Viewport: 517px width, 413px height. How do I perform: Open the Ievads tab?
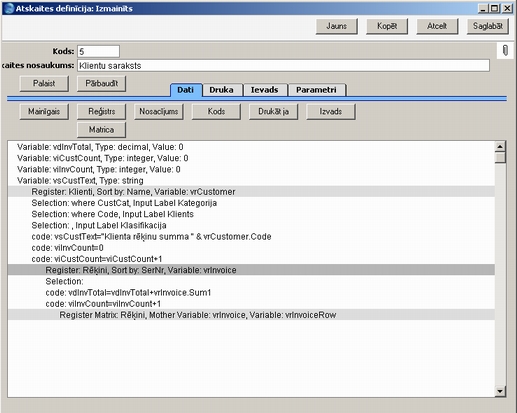click(264, 90)
